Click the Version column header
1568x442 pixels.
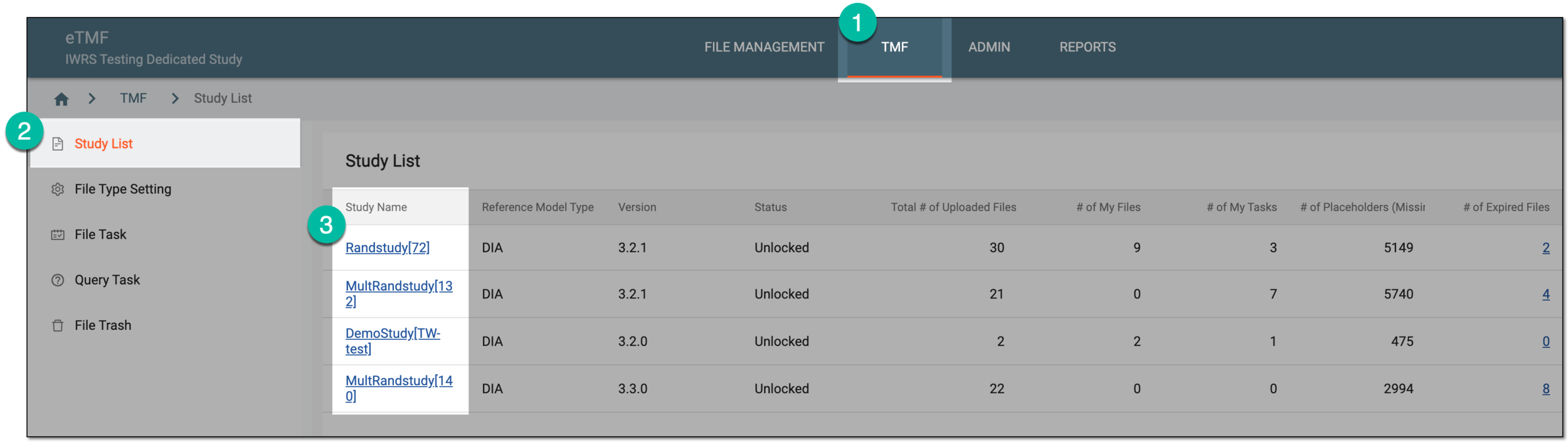[x=637, y=208]
